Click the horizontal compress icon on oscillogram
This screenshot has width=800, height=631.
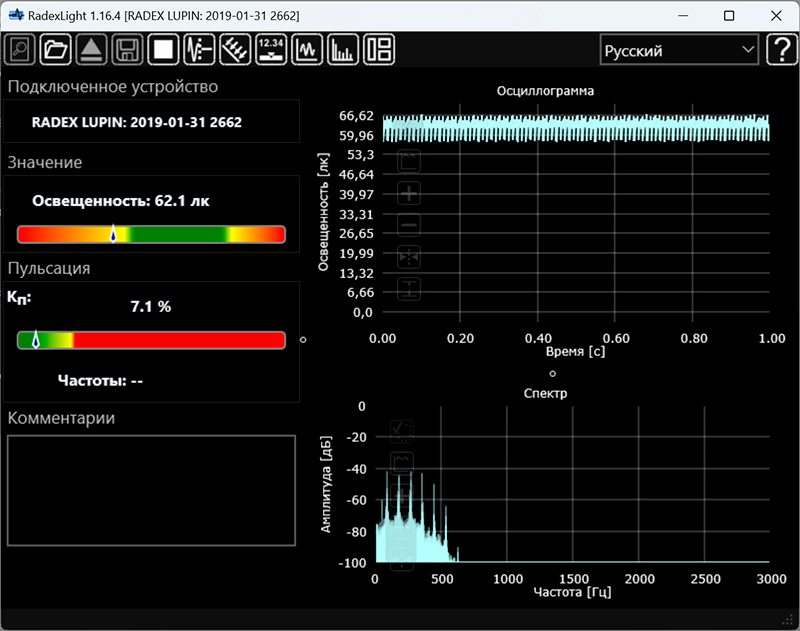click(409, 258)
